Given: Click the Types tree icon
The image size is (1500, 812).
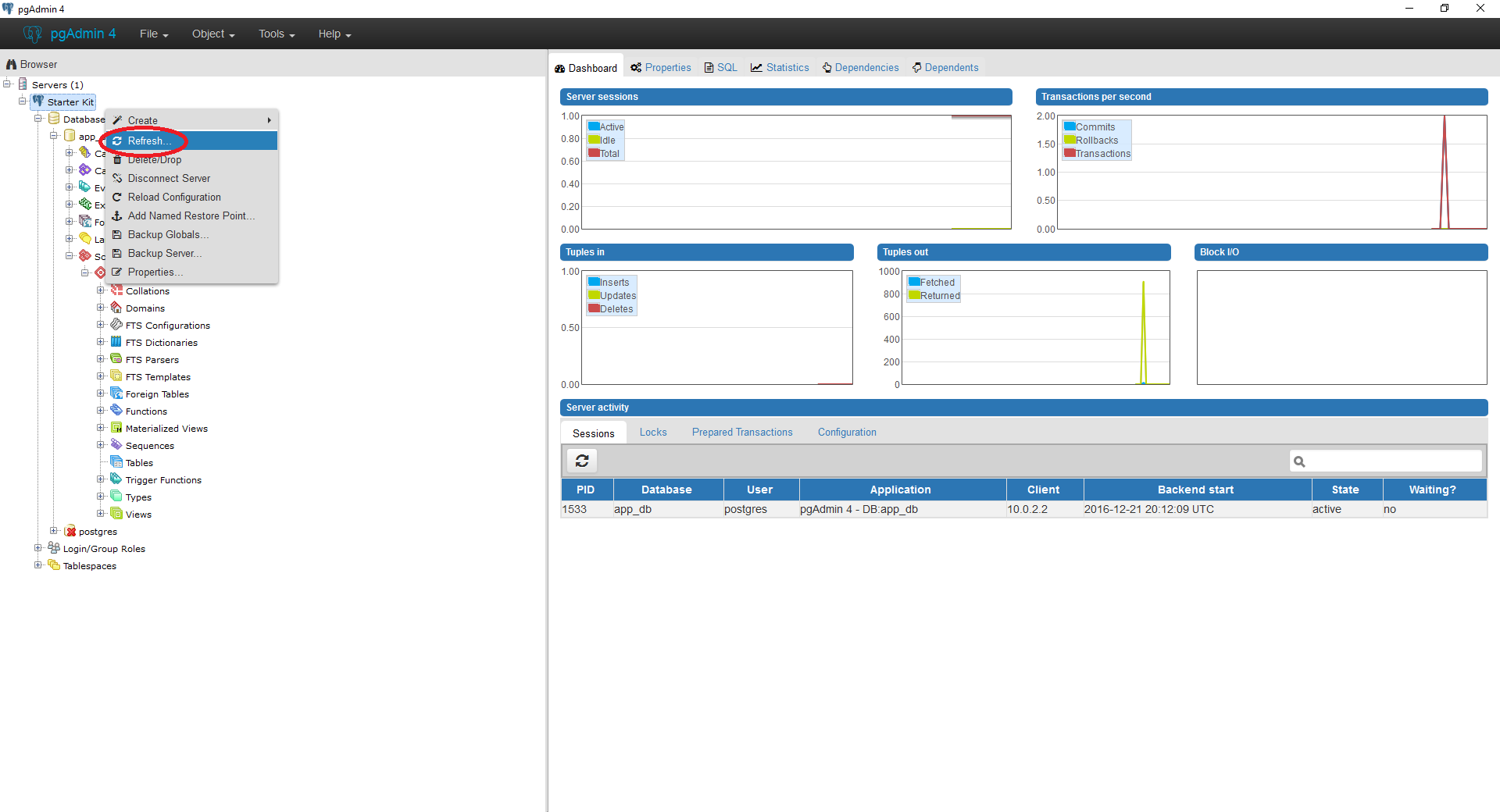Looking at the screenshot, I should [x=116, y=496].
